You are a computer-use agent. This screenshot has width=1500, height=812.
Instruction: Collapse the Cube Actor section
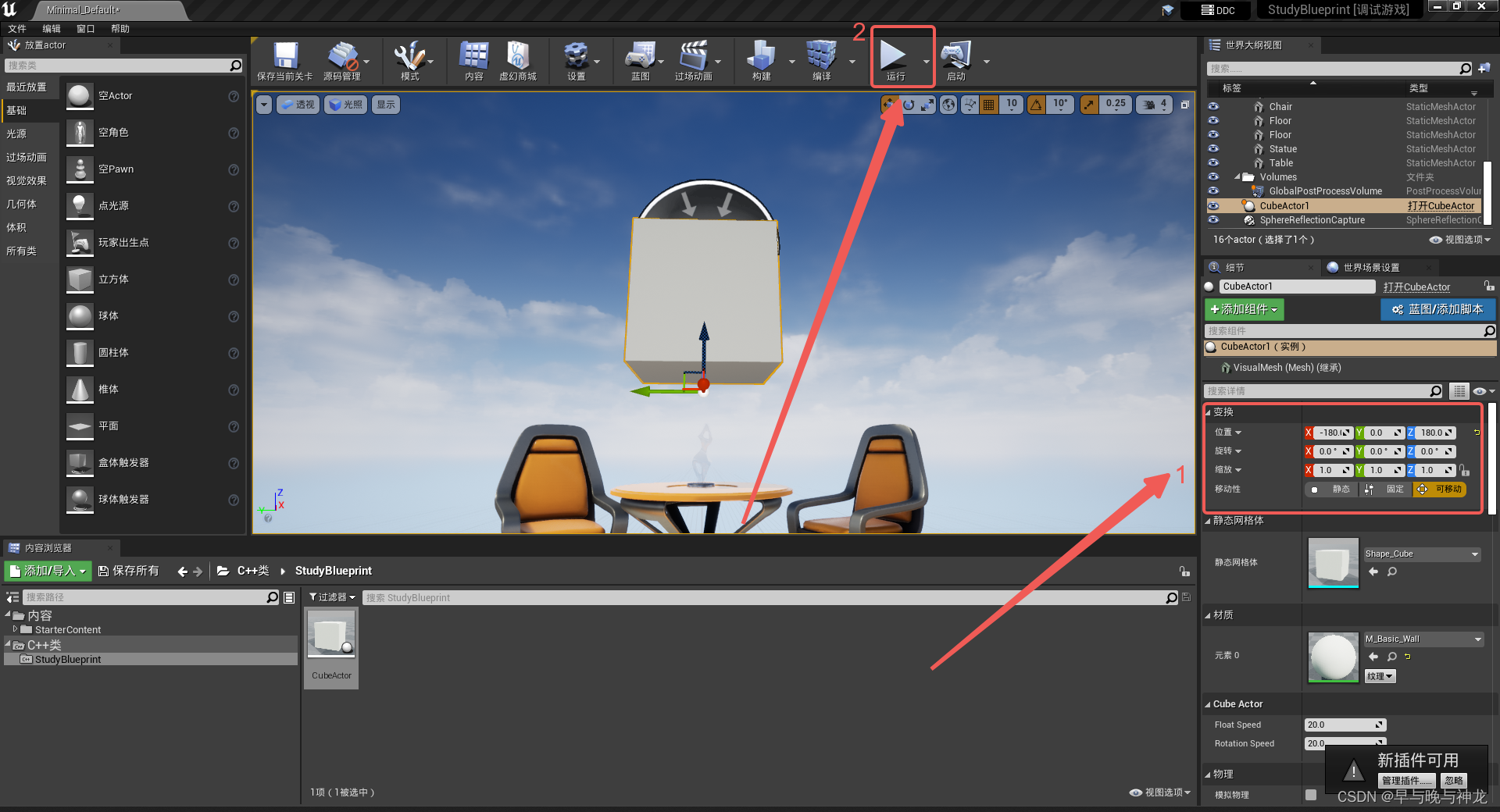[1209, 704]
